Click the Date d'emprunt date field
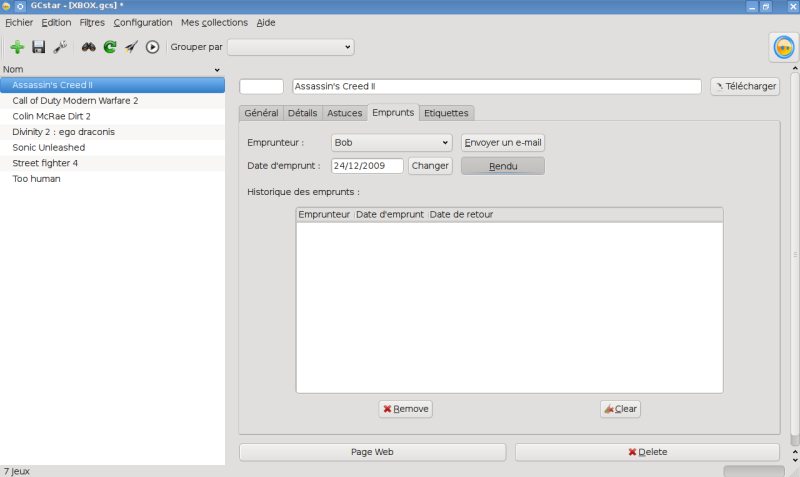 coord(367,166)
